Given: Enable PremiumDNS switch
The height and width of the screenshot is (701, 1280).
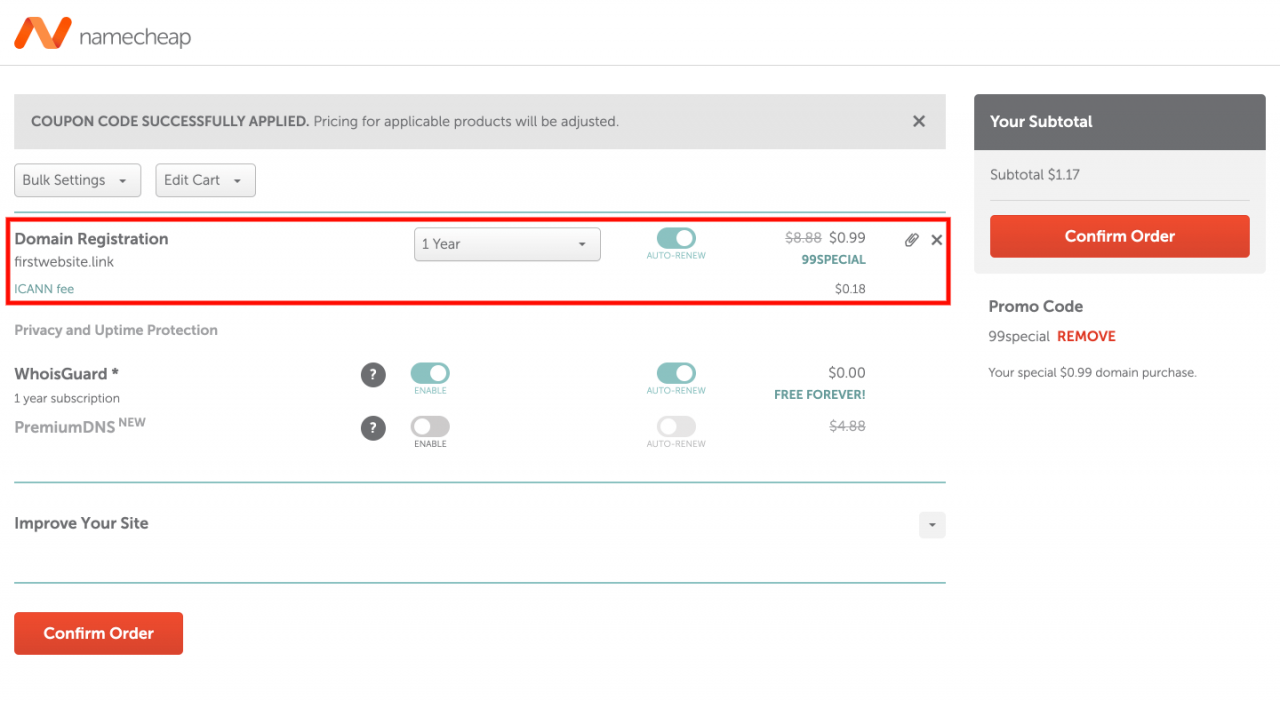Looking at the screenshot, I should pos(430,426).
